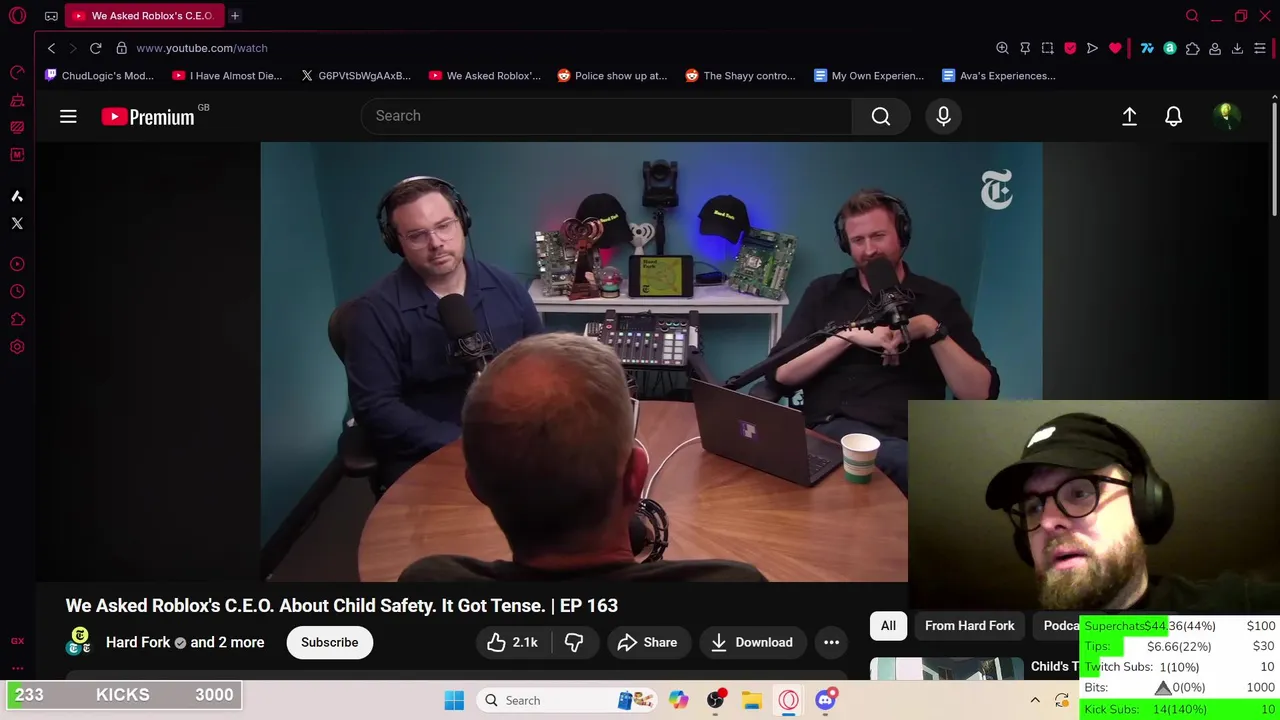Open Aria AI in the sidebar

point(17,196)
